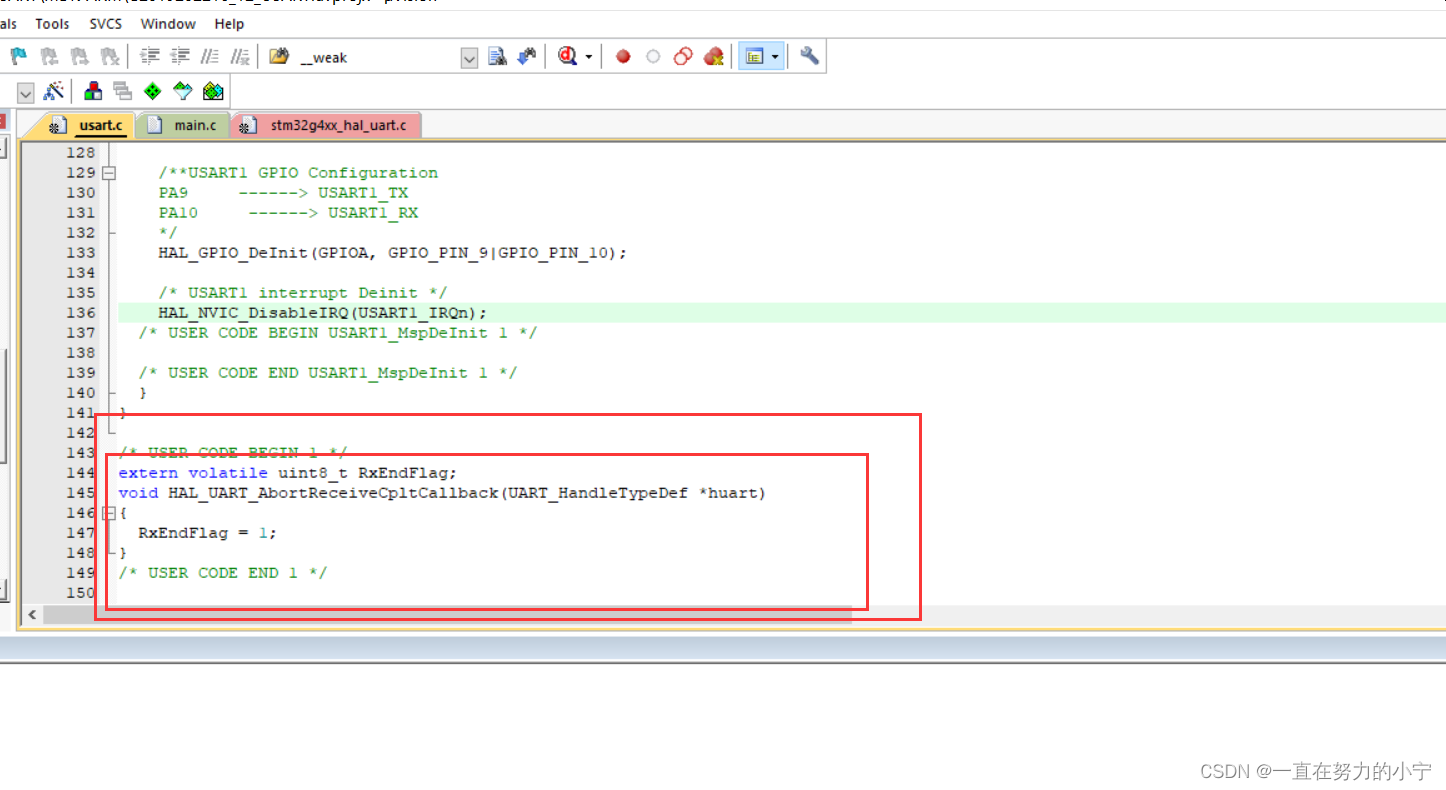Image resolution: width=1446 pixels, height=790 pixels.
Task: Click the extern volatile uint8_t RxEndFlag line
Action: tap(287, 473)
